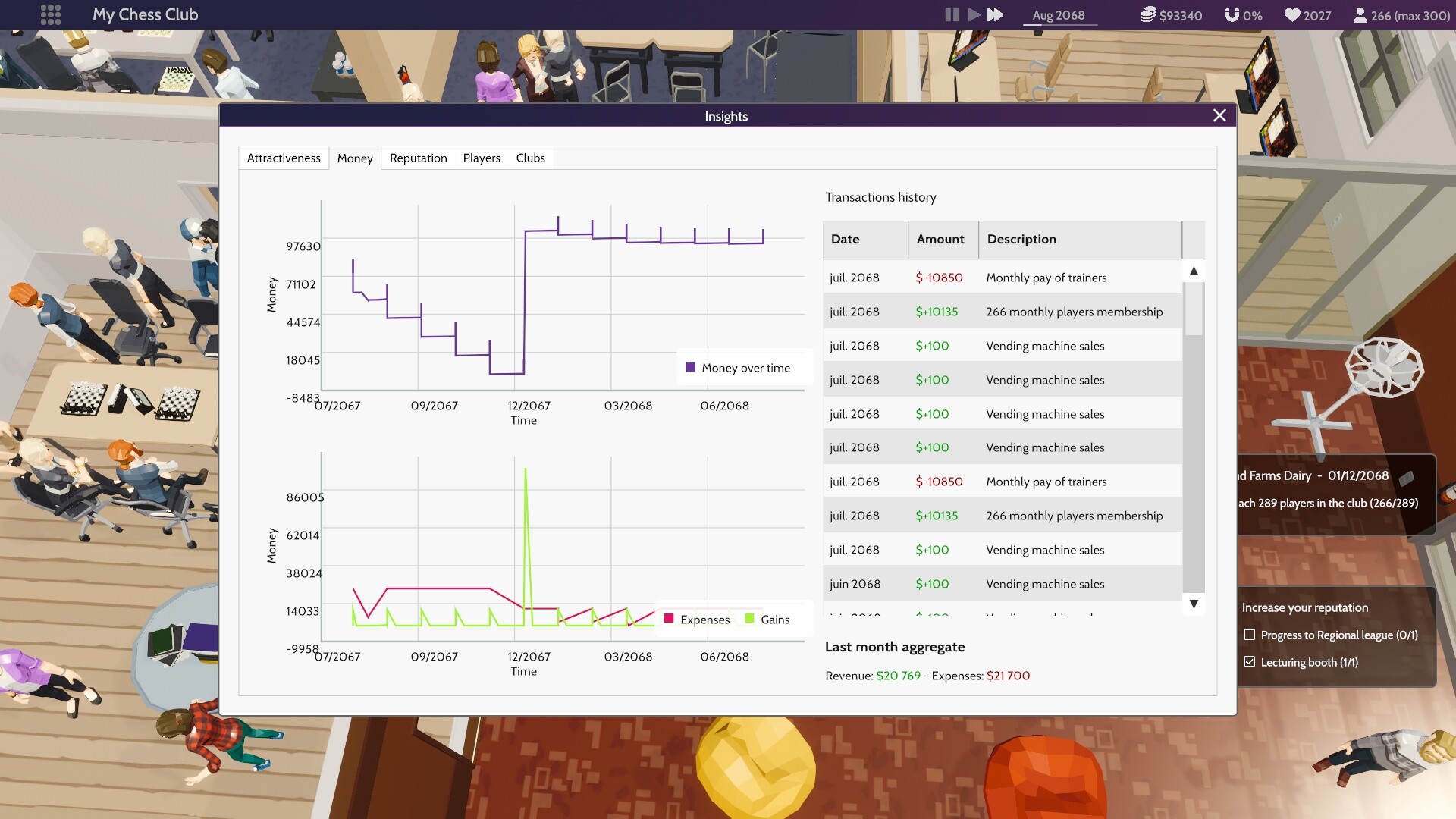Click the money coins icon
Image resolution: width=1456 pixels, height=819 pixels.
tap(1148, 15)
